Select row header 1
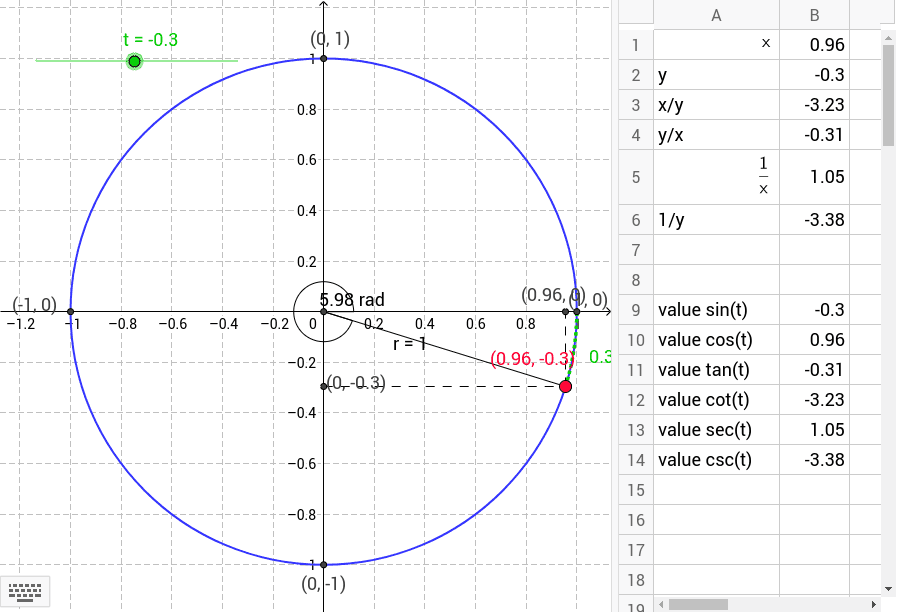 pyautogui.click(x=636, y=45)
